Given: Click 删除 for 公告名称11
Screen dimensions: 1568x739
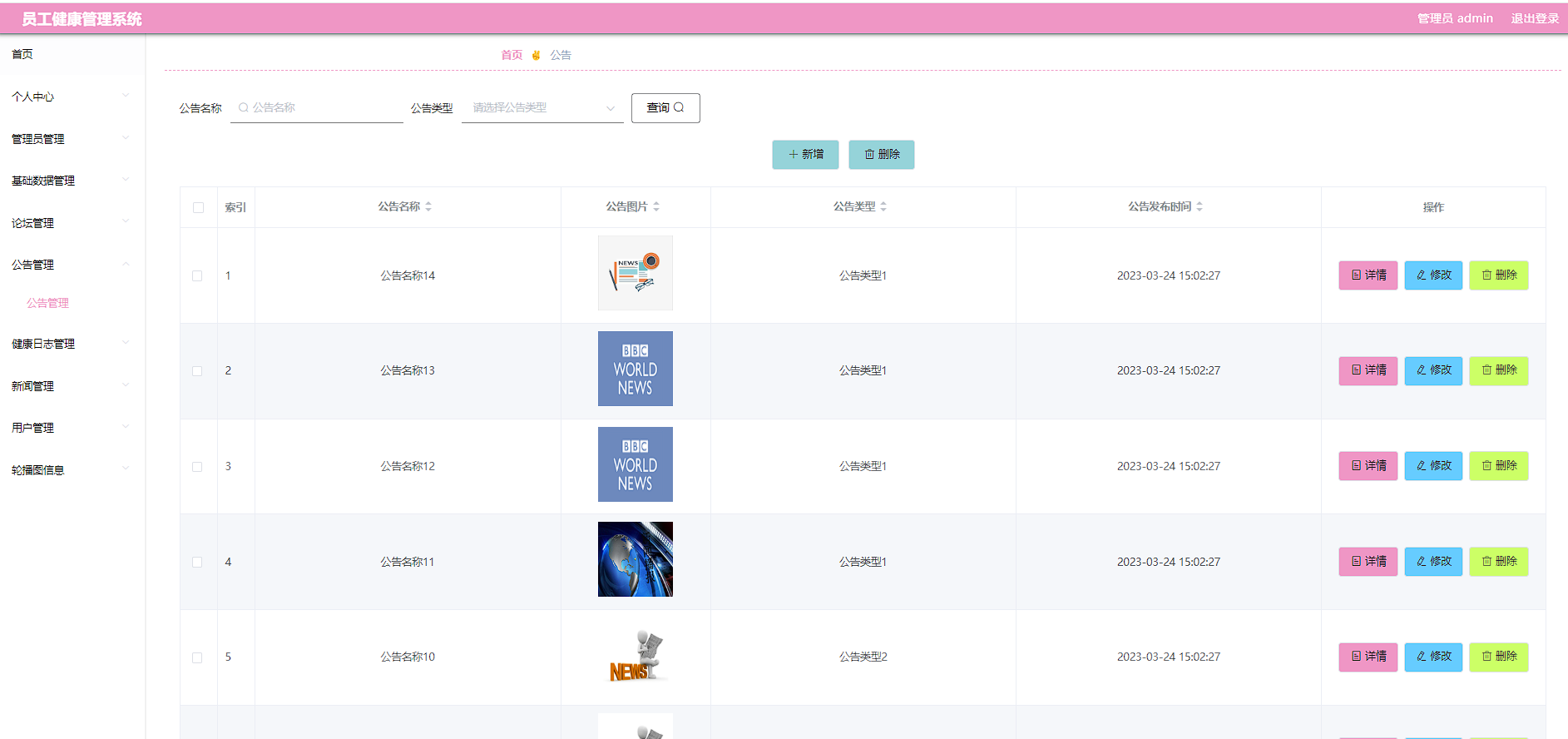Looking at the screenshot, I should pos(1499,562).
